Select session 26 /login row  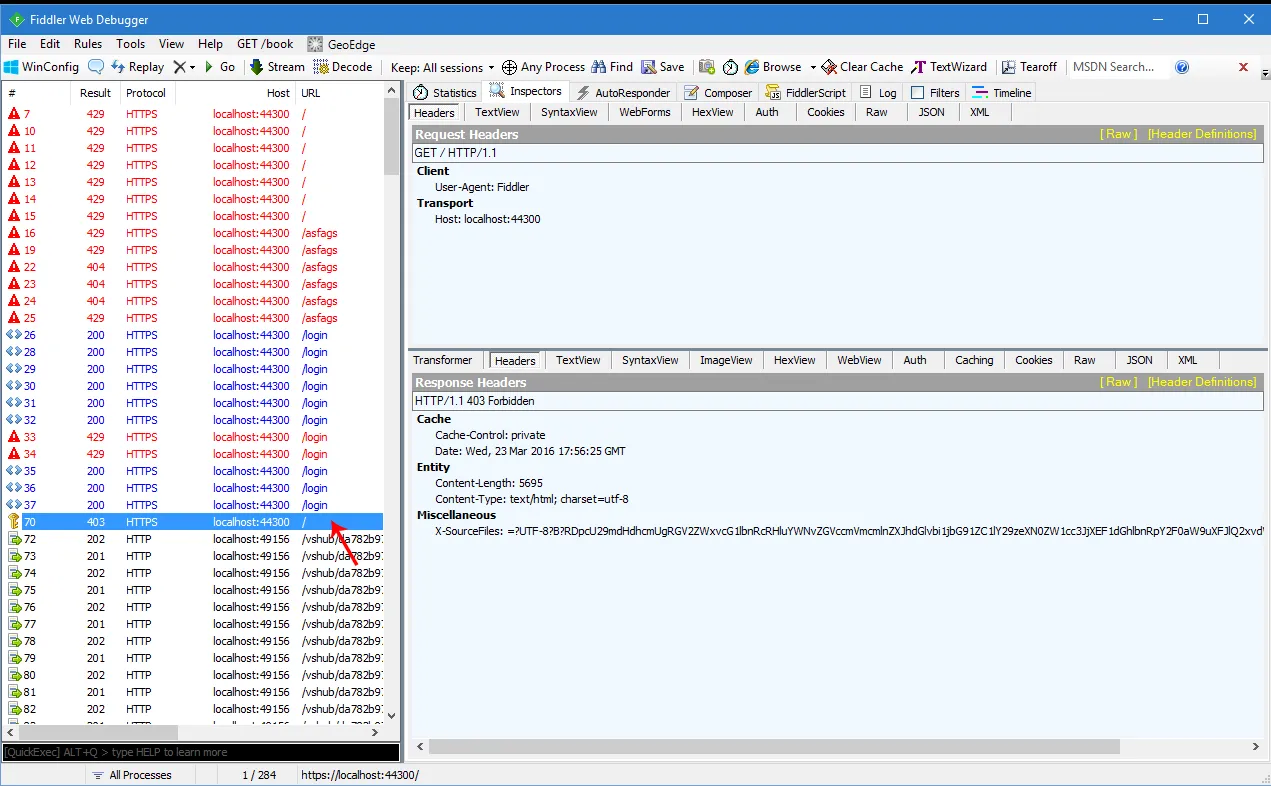[x=193, y=335]
